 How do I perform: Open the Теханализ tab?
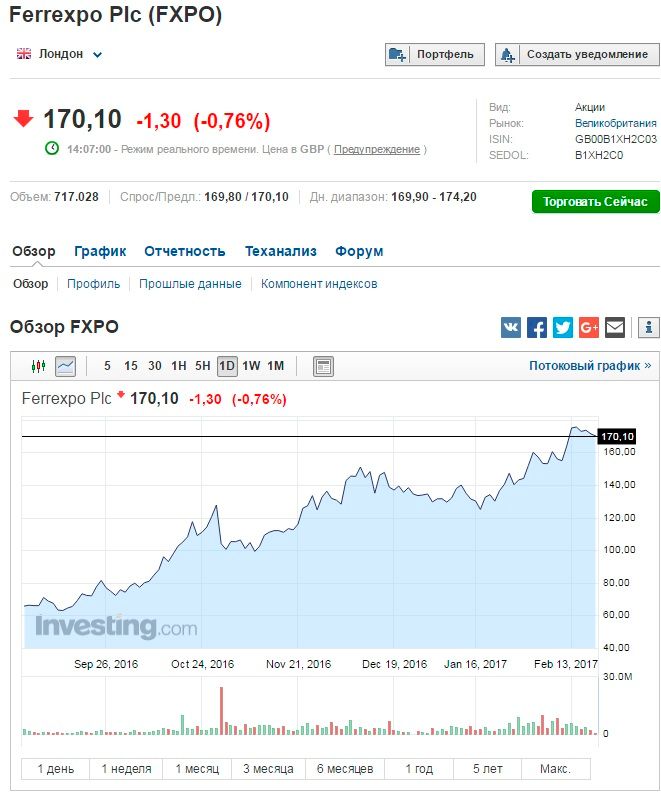[280, 251]
